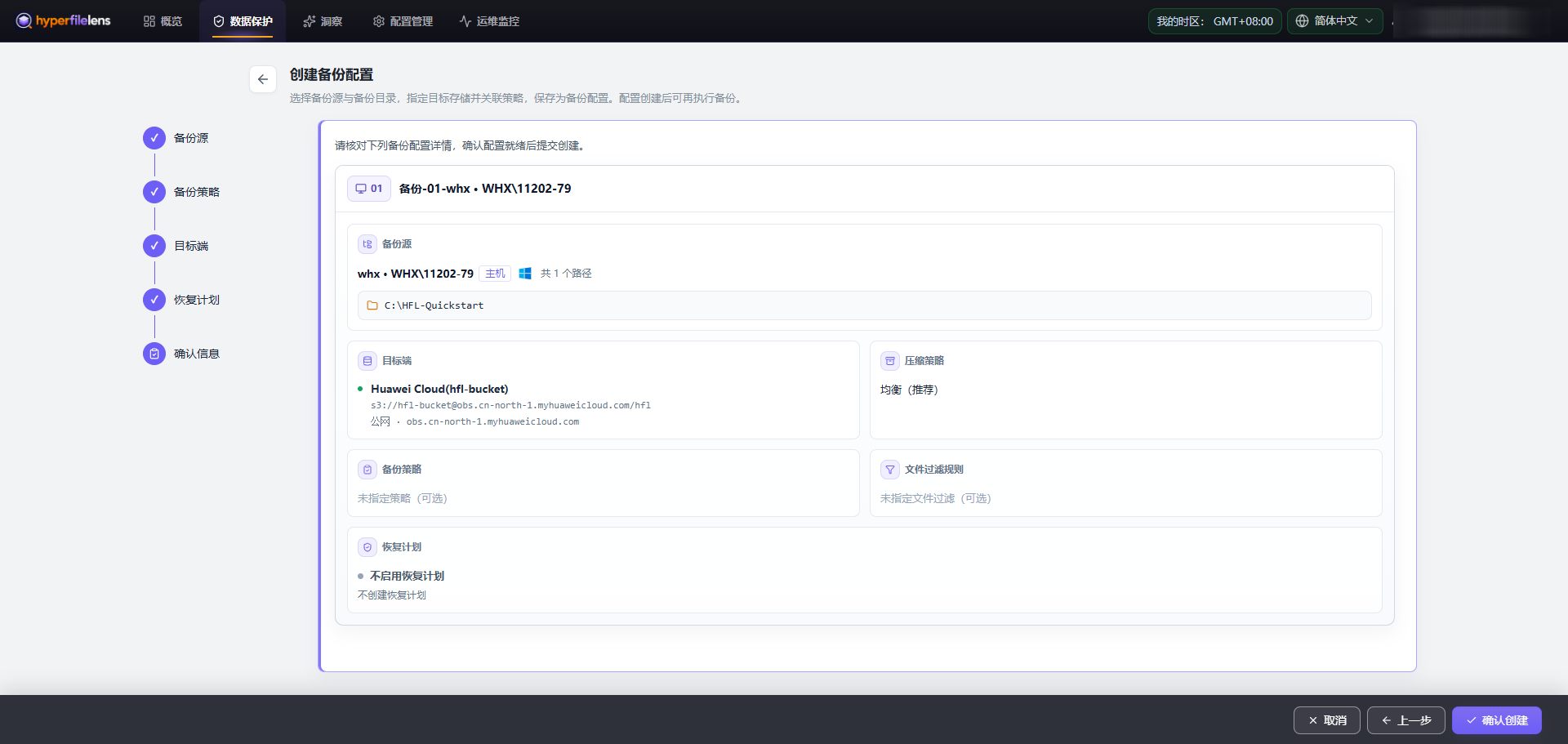Open the 运维监控 tab
Viewport: 1568px width, 744px height.
[489, 21]
